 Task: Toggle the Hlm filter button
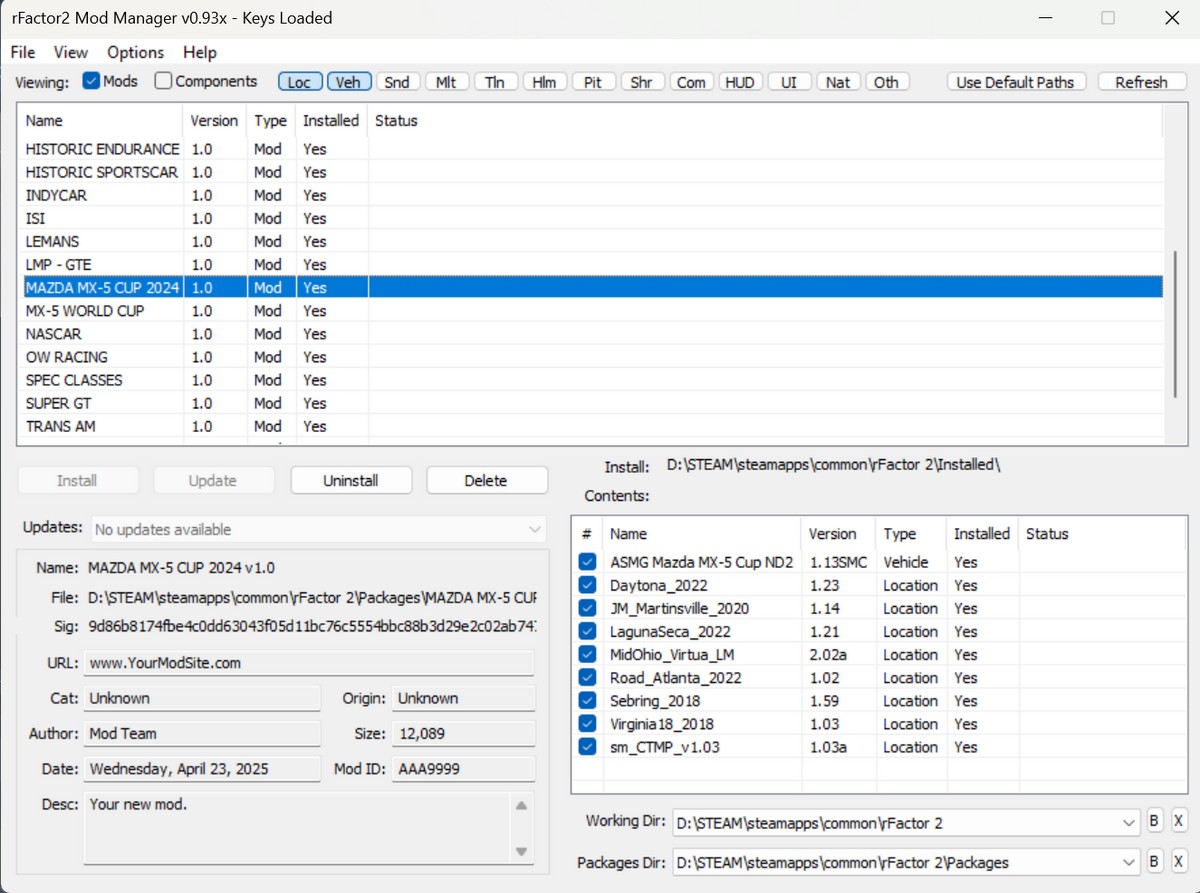pos(544,82)
